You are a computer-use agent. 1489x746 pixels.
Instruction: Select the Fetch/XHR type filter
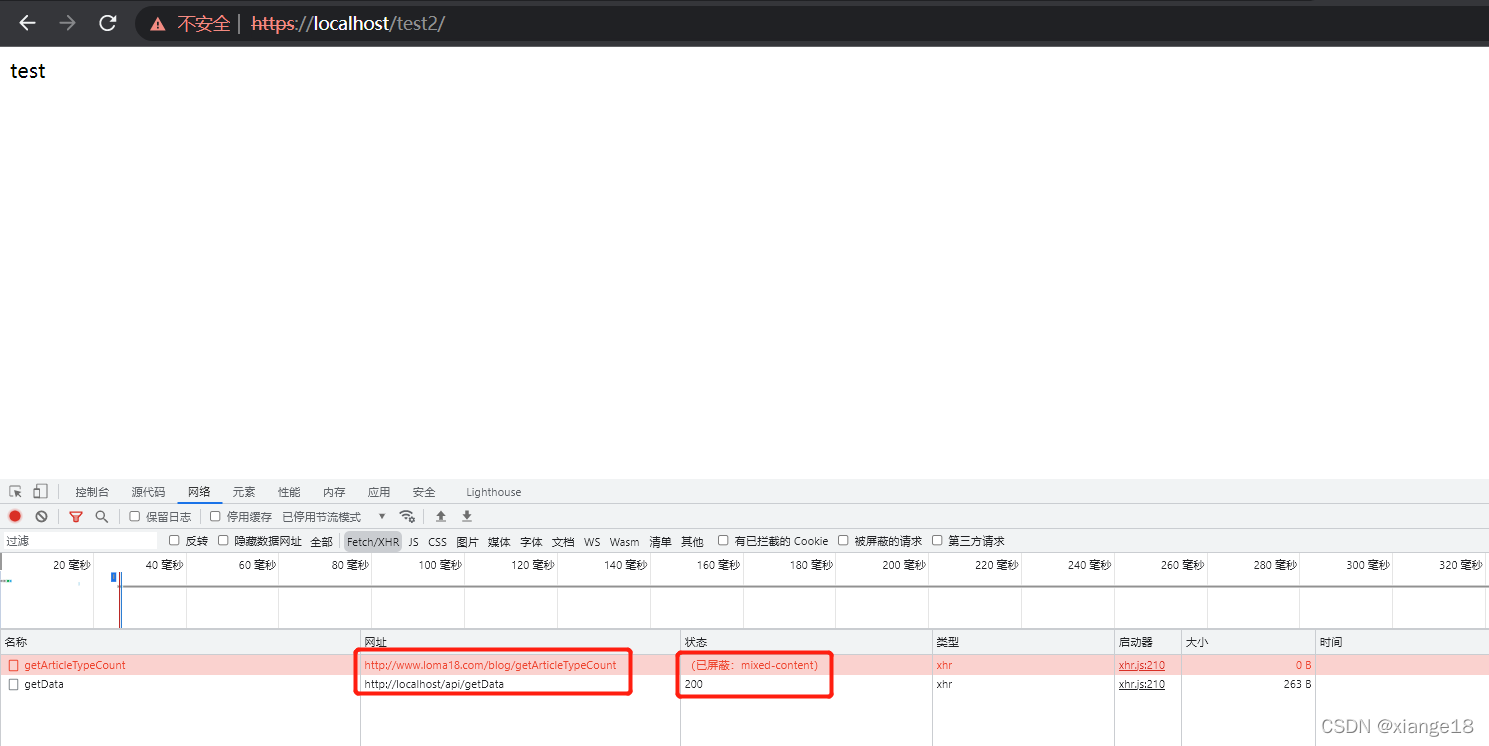coord(373,542)
